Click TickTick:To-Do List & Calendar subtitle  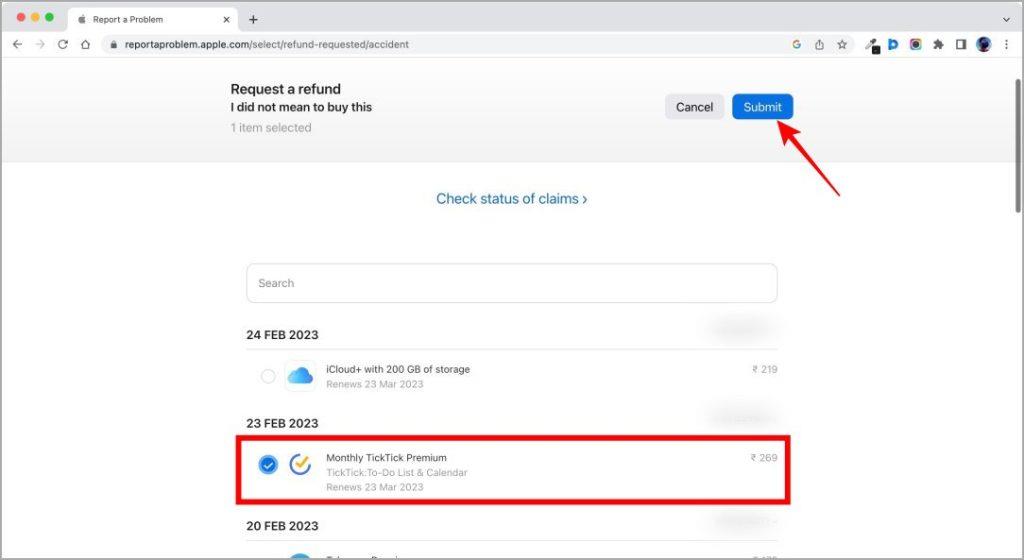(396, 473)
